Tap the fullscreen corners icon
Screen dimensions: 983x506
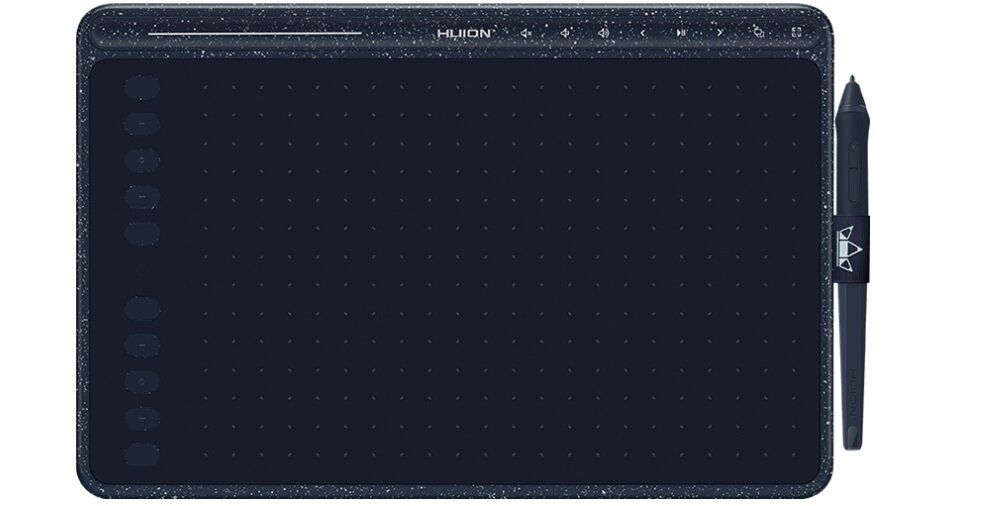click(x=797, y=32)
